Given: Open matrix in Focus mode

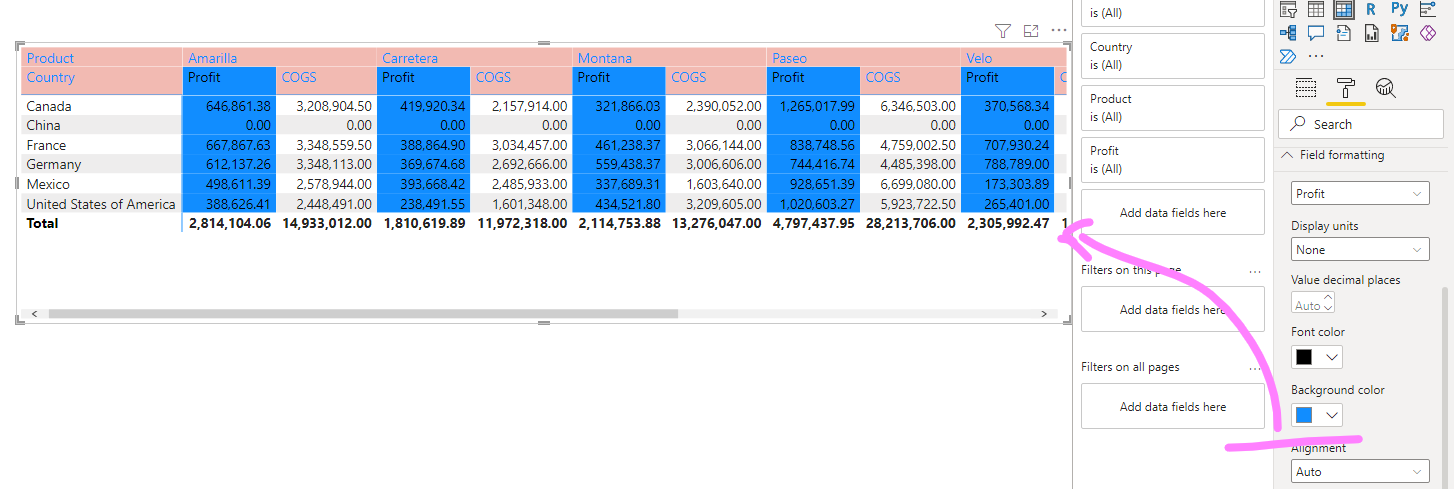Looking at the screenshot, I should point(1031,31).
